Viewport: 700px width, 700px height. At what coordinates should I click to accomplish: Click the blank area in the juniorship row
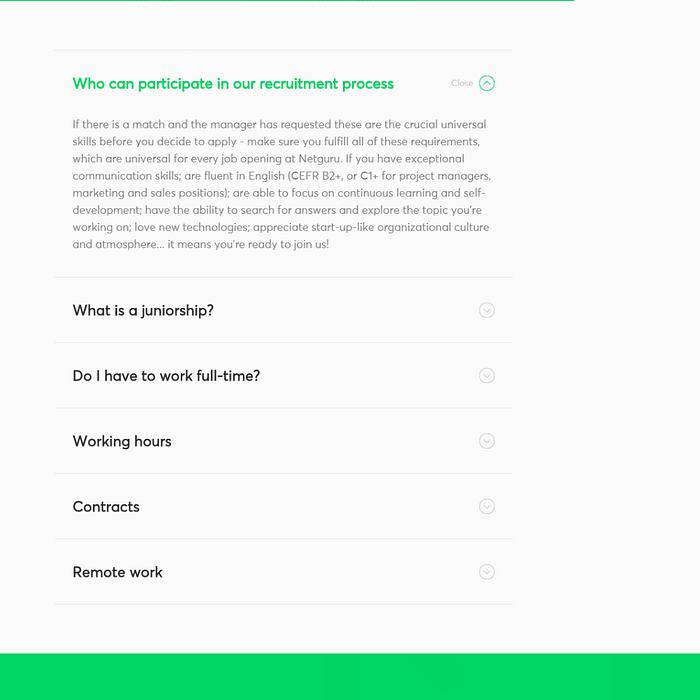pyautogui.click(x=346, y=310)
